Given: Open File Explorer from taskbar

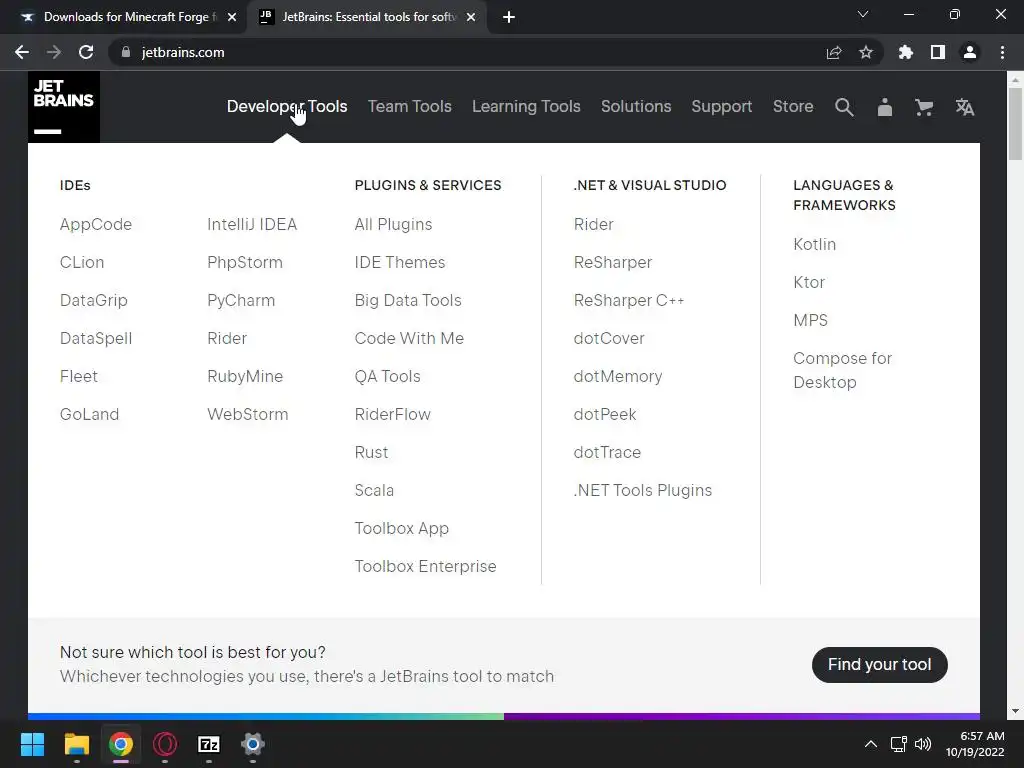Looking at the screenshot, I should click(76, 744).
